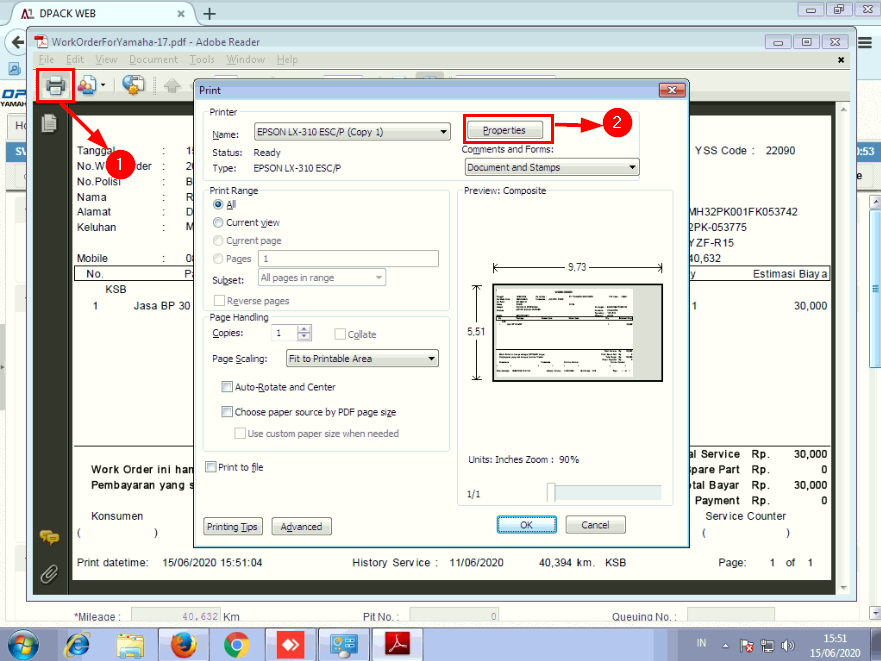Open the Control Panel icon in taskbar

(x=344, y=645)
